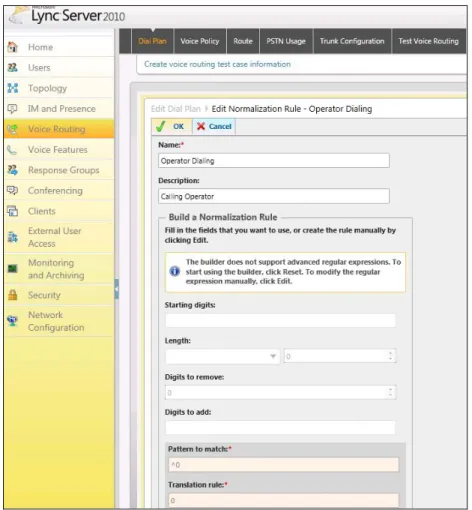472x510 pixels.
Task: Open Monitoring and Archiving
Action: point(60,269)
